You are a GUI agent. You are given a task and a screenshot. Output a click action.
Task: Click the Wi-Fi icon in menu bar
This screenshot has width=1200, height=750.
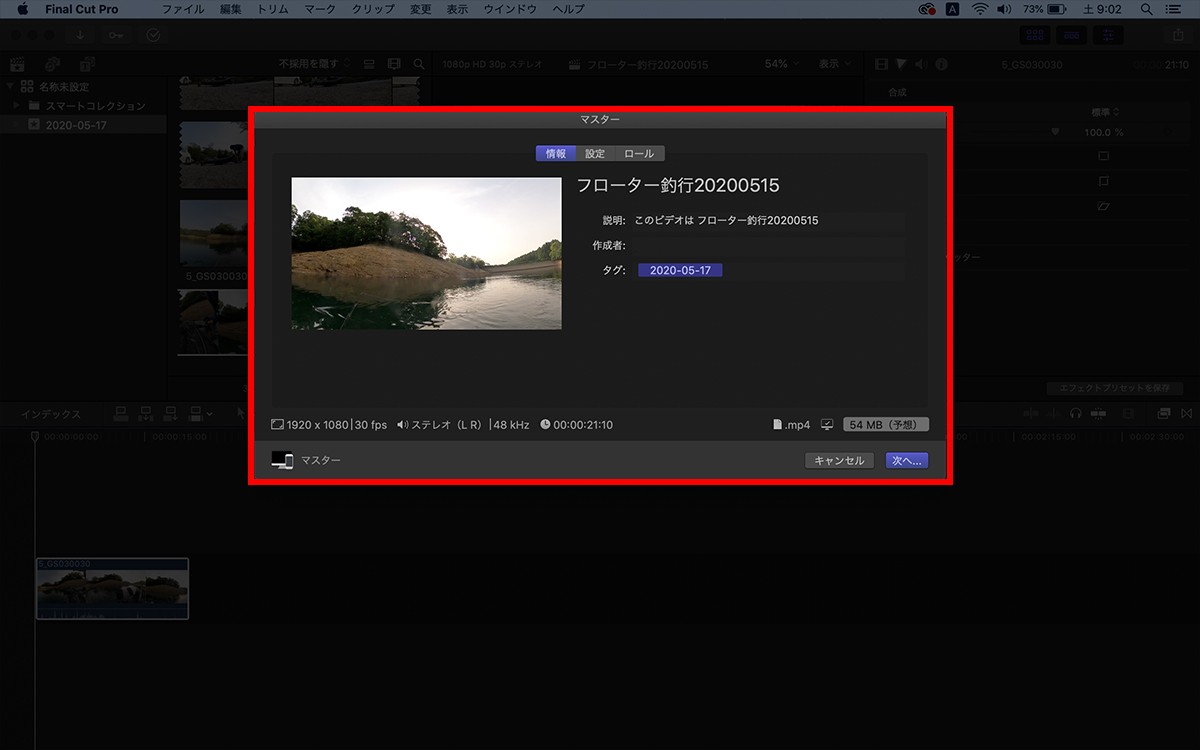[x=979, y=9]
